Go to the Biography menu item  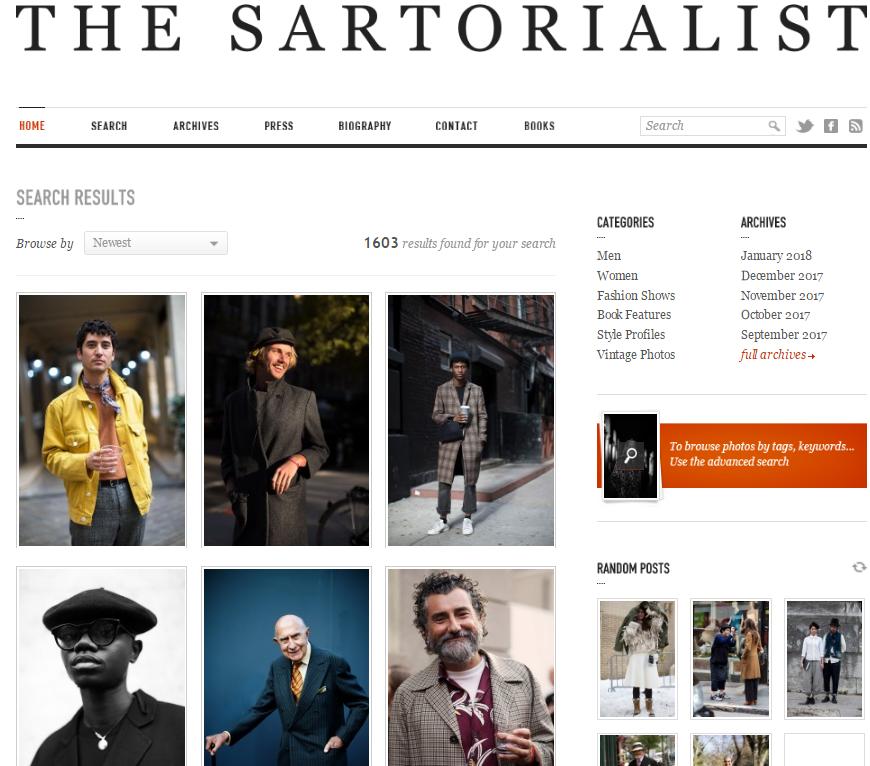tap(365, 126)
